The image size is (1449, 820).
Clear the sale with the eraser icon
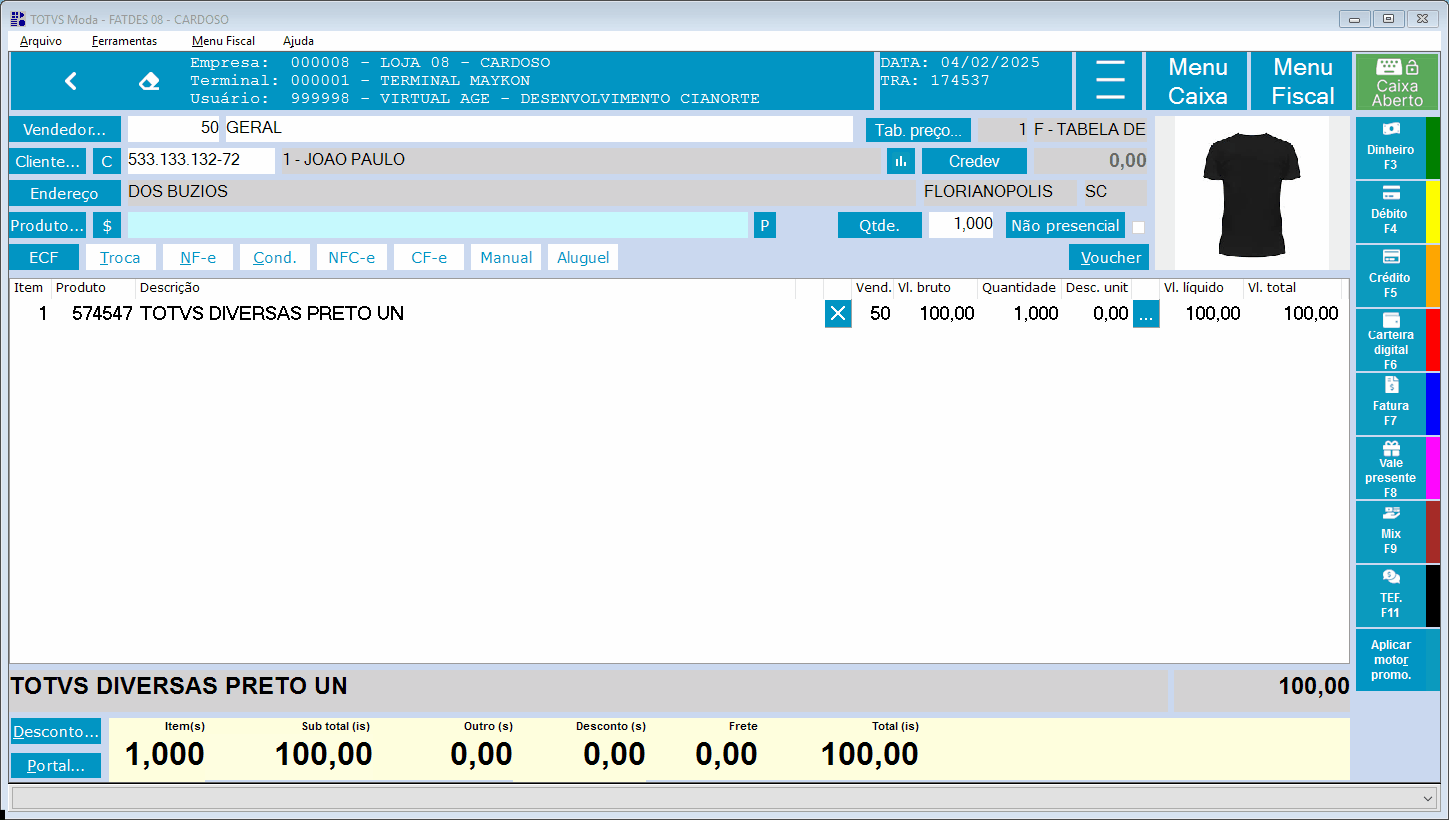[x=149, y=81]
